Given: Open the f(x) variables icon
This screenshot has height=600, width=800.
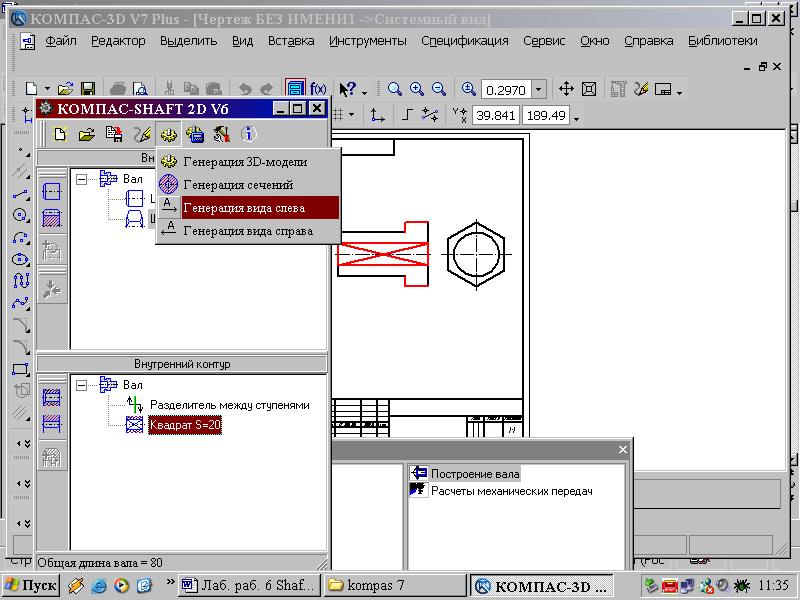Looking at the screenshot, I should point(318,89).
